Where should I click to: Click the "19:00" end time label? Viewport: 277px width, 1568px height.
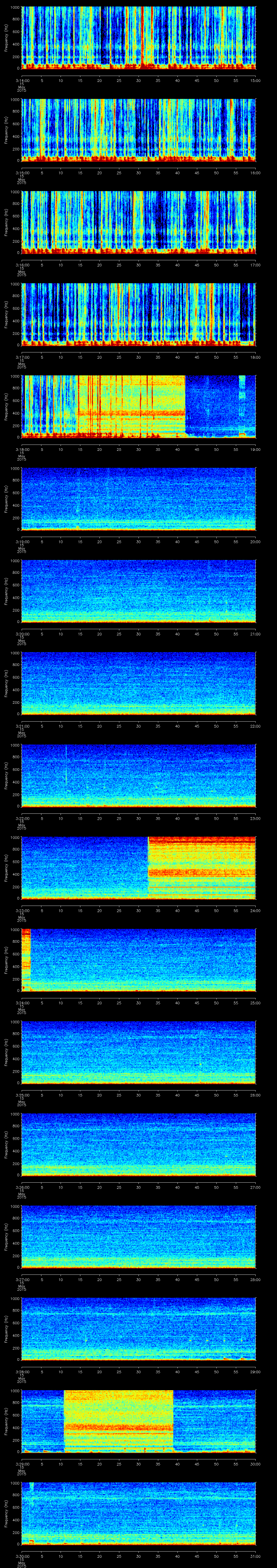[256, 449]
